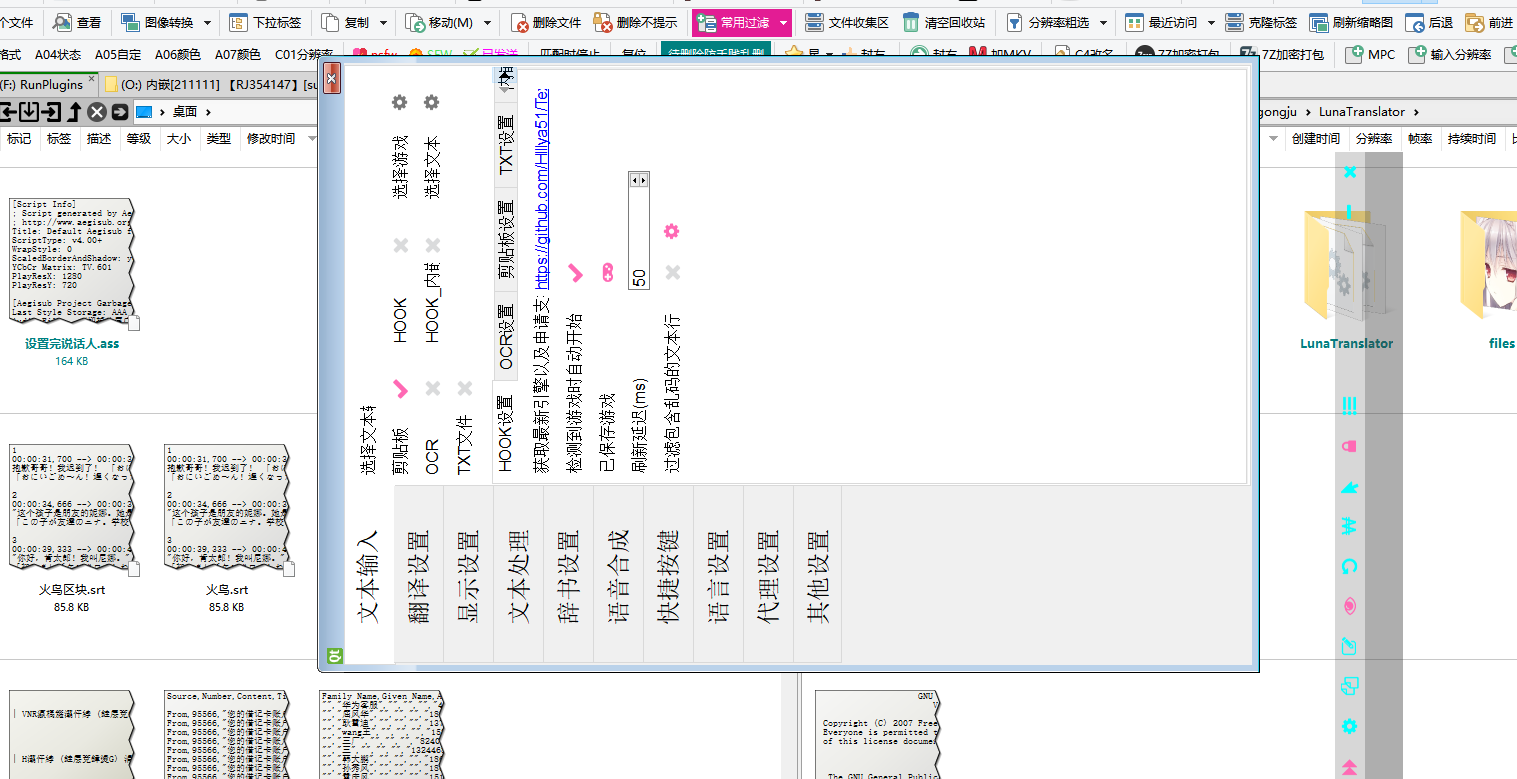Expand chevron after LunaTranslator breadcrumb
This screenshot has height=779, width=1517.
pos(1416,112)
